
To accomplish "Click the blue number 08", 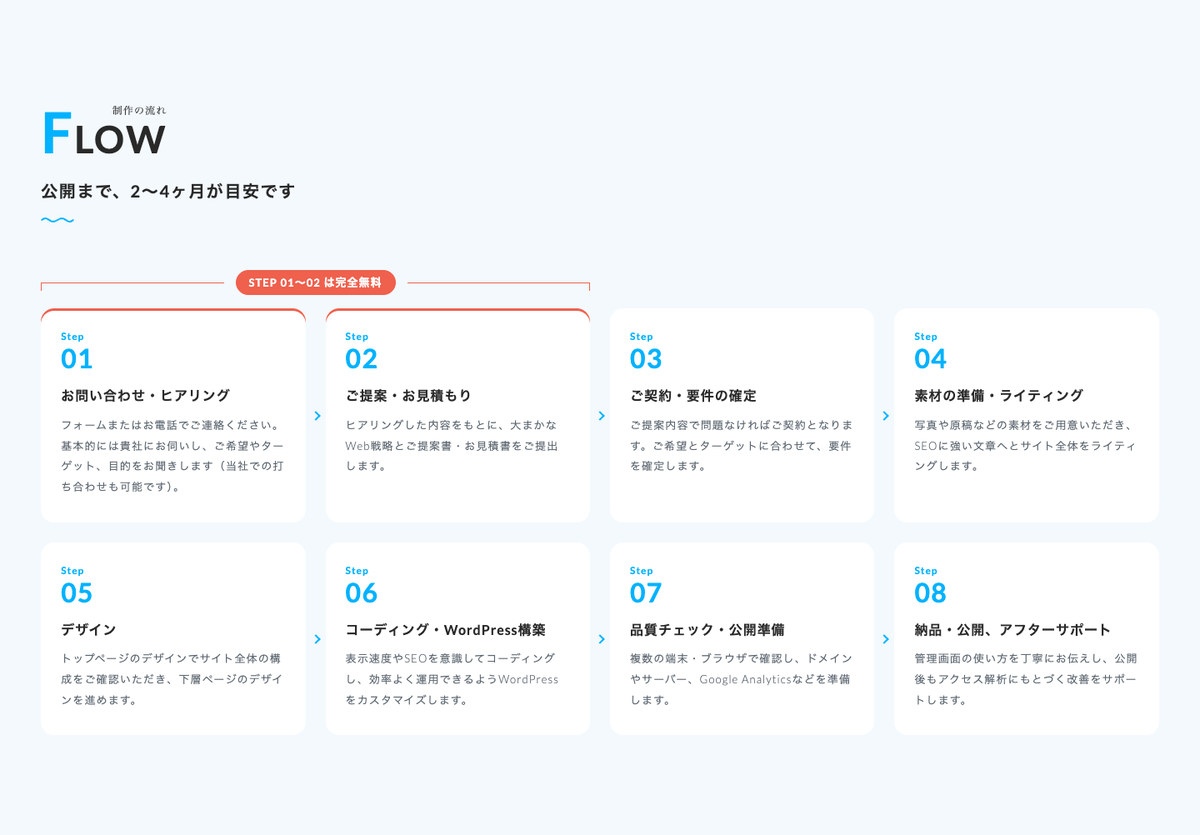I will (931, 593).
